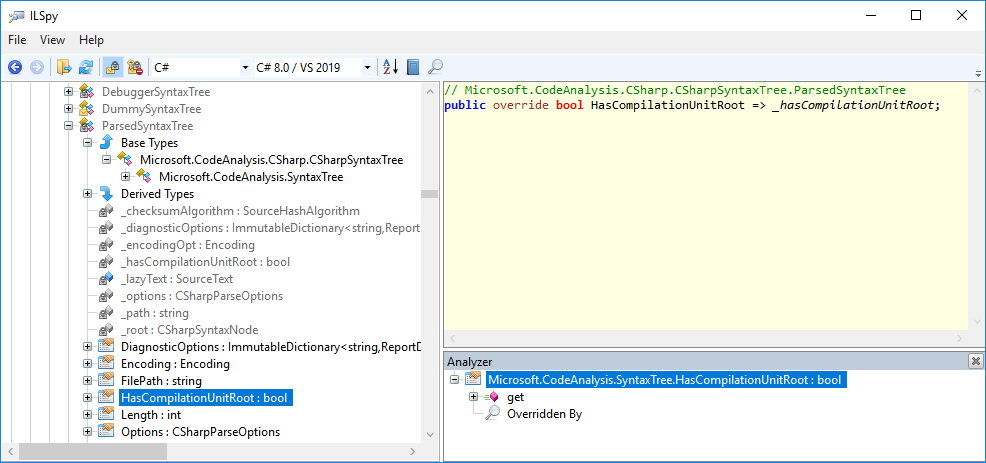Select the _path : string field

pyautogui.click(x=155, y=313)
